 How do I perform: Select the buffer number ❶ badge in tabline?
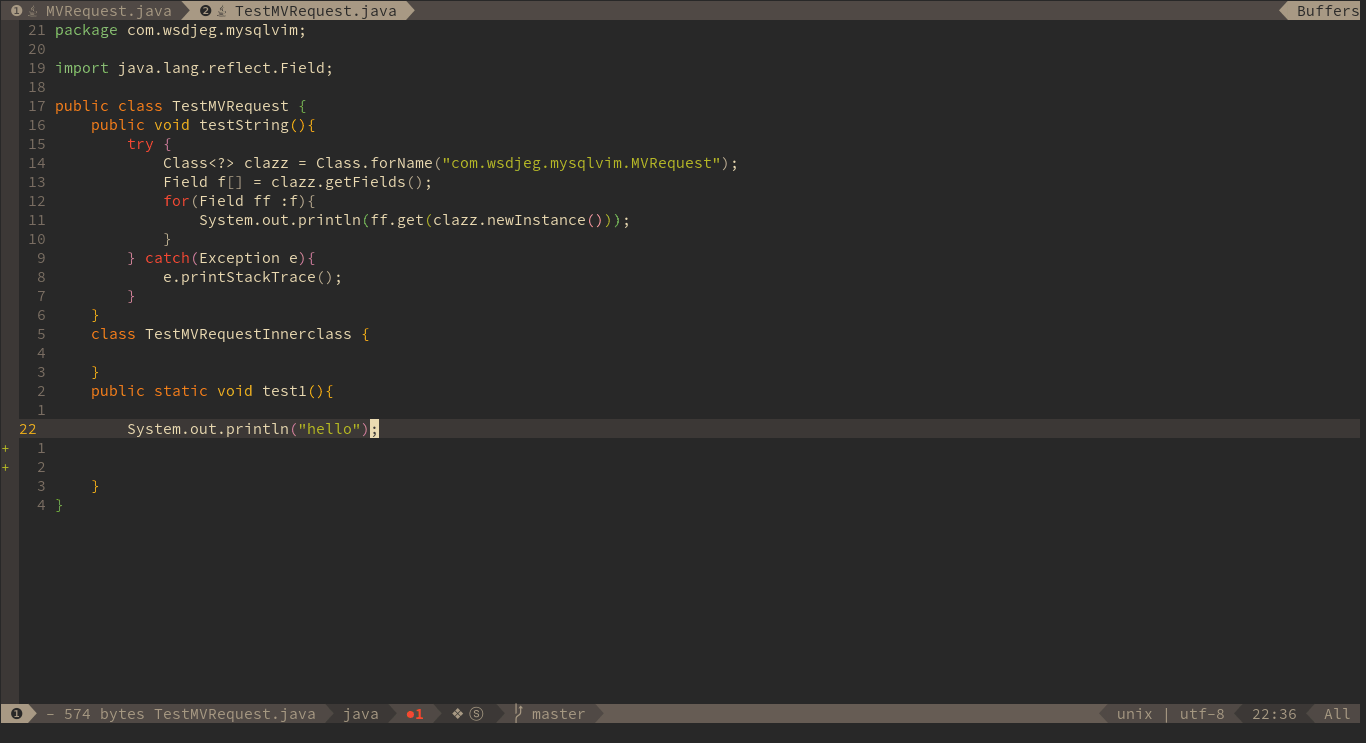15,10
